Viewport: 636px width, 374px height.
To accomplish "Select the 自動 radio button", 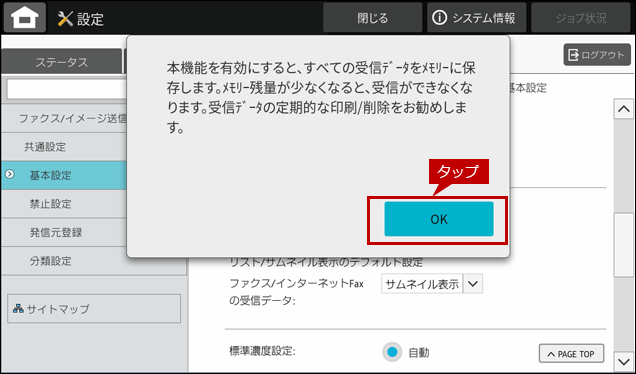I will point(392,352).
